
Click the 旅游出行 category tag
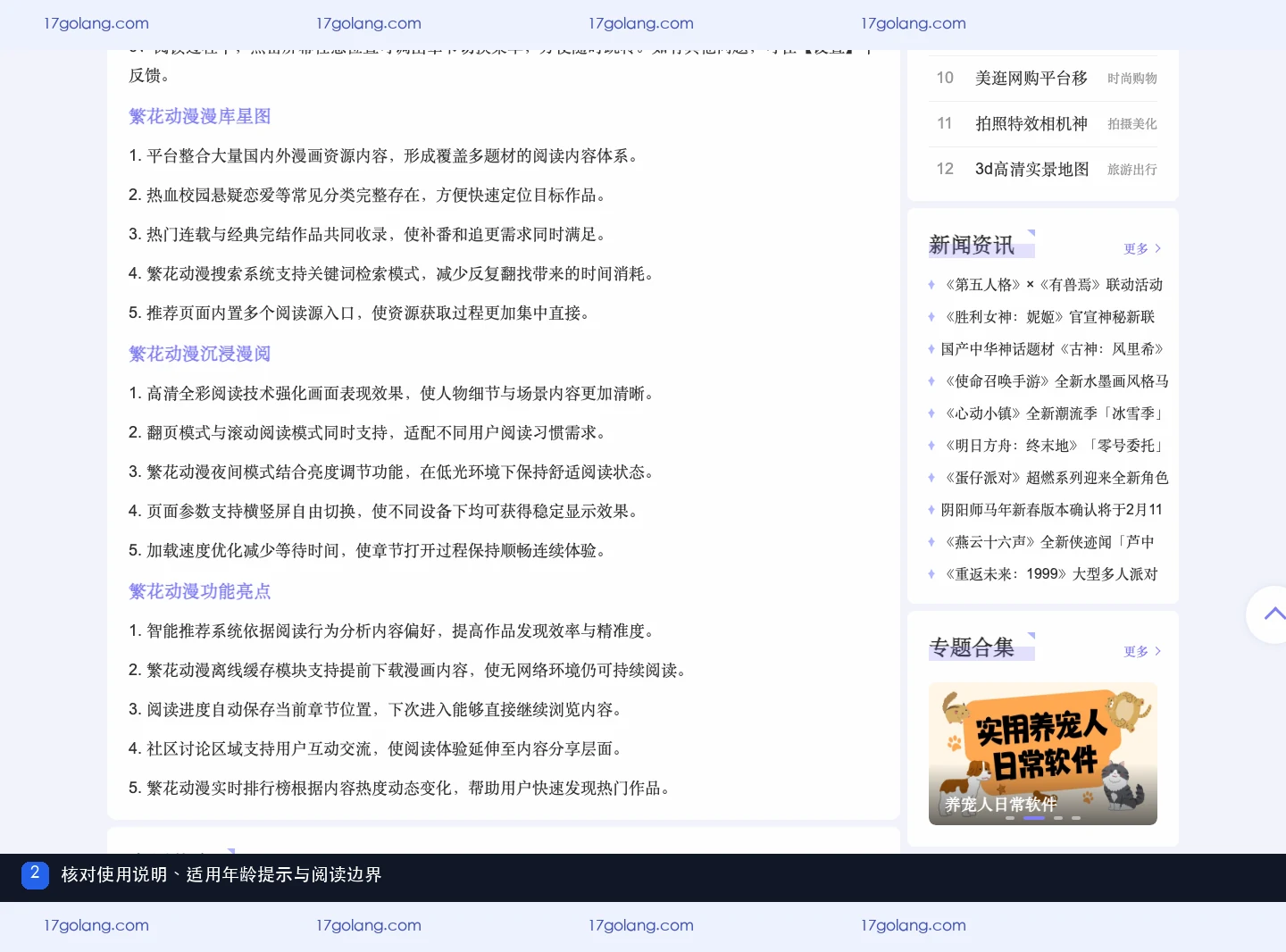coord(1132,170)
